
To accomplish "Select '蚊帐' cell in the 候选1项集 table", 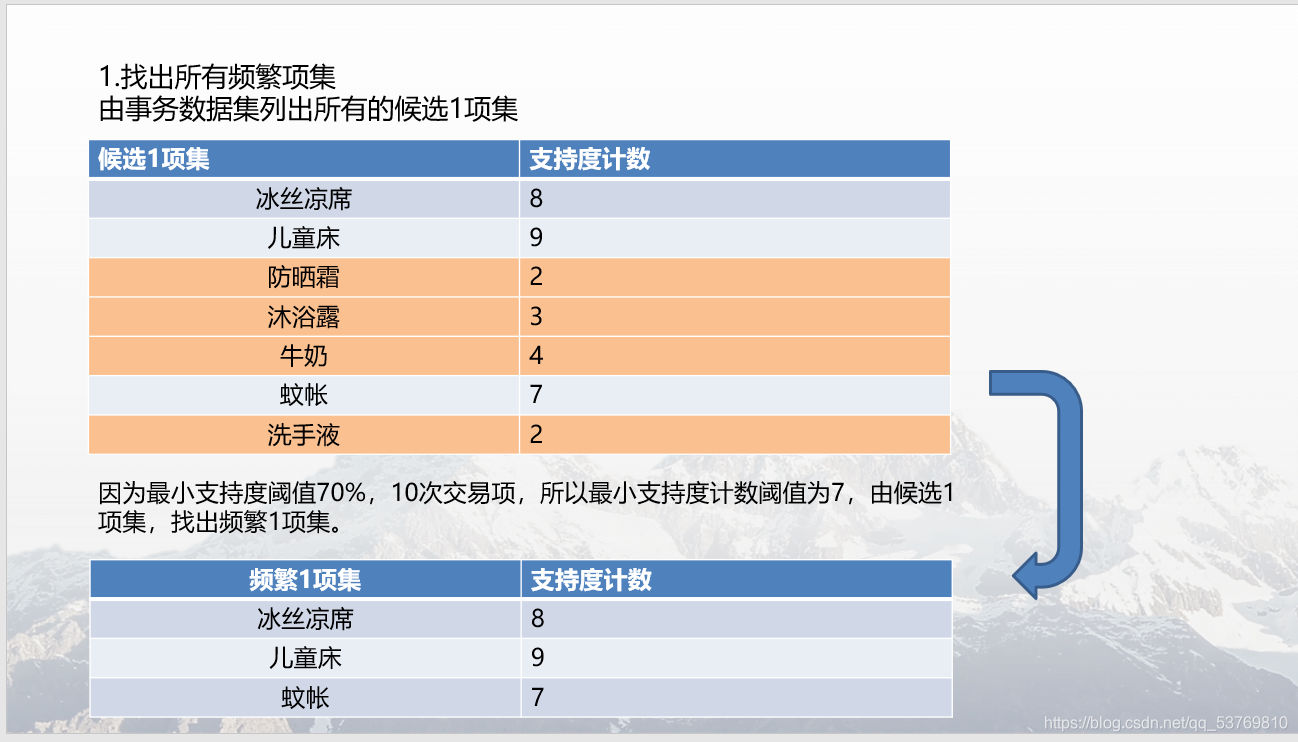I will [x=304, y=395].
